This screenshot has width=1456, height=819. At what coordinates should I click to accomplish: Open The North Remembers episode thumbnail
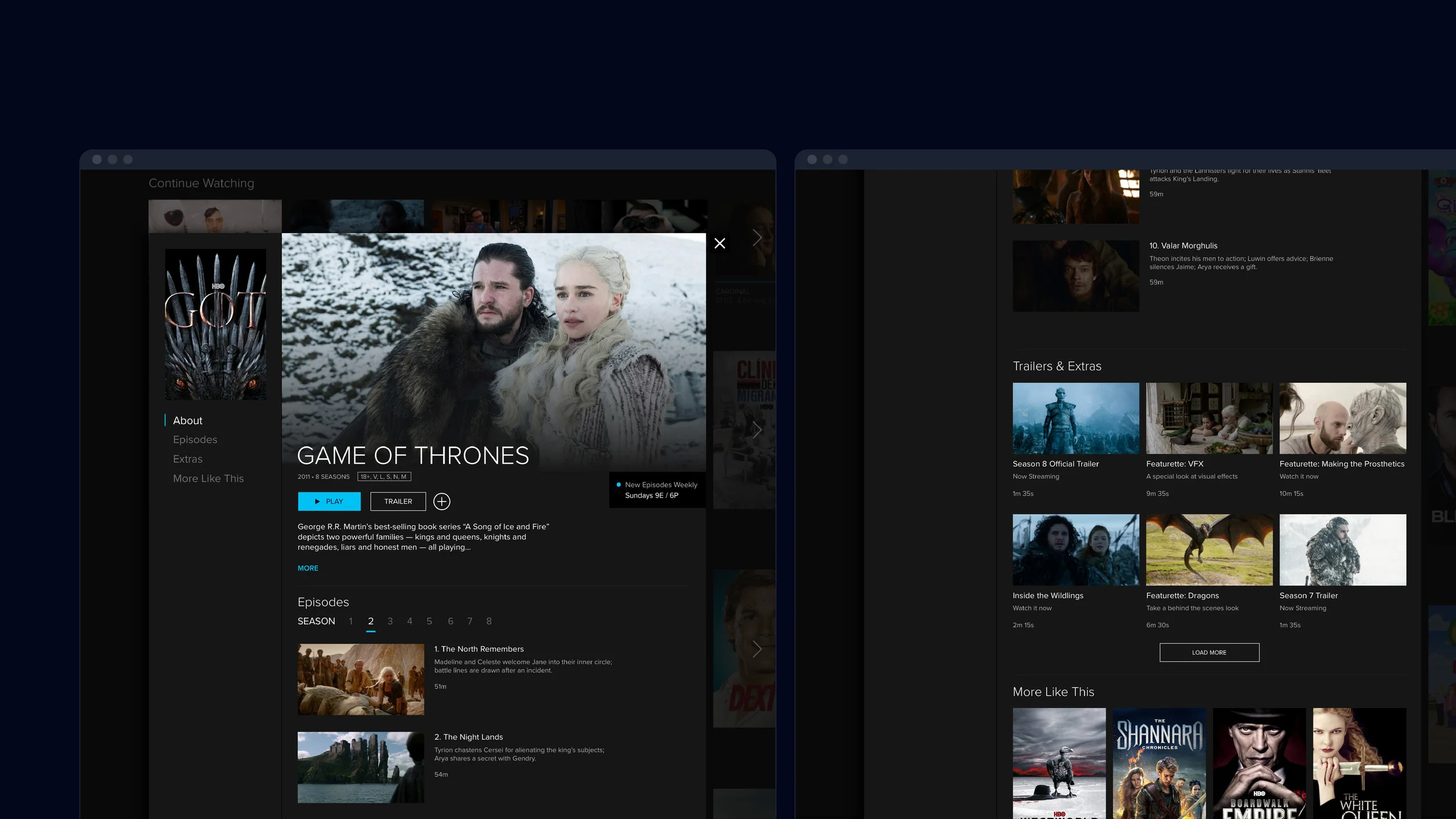tap(361, 679)
